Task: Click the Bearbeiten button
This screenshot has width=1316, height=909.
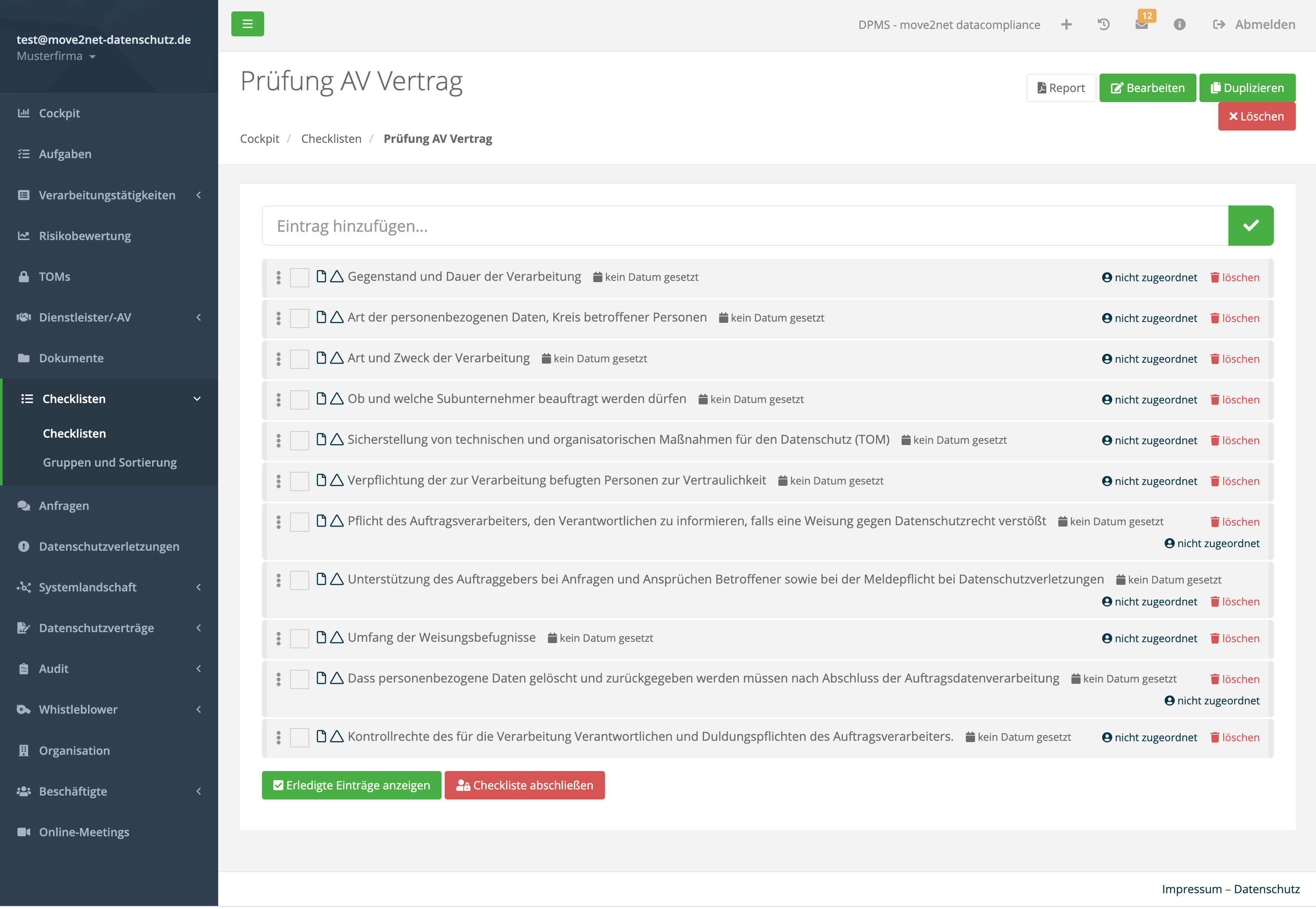Action: pyautogui.click(x=1147, y=88)
